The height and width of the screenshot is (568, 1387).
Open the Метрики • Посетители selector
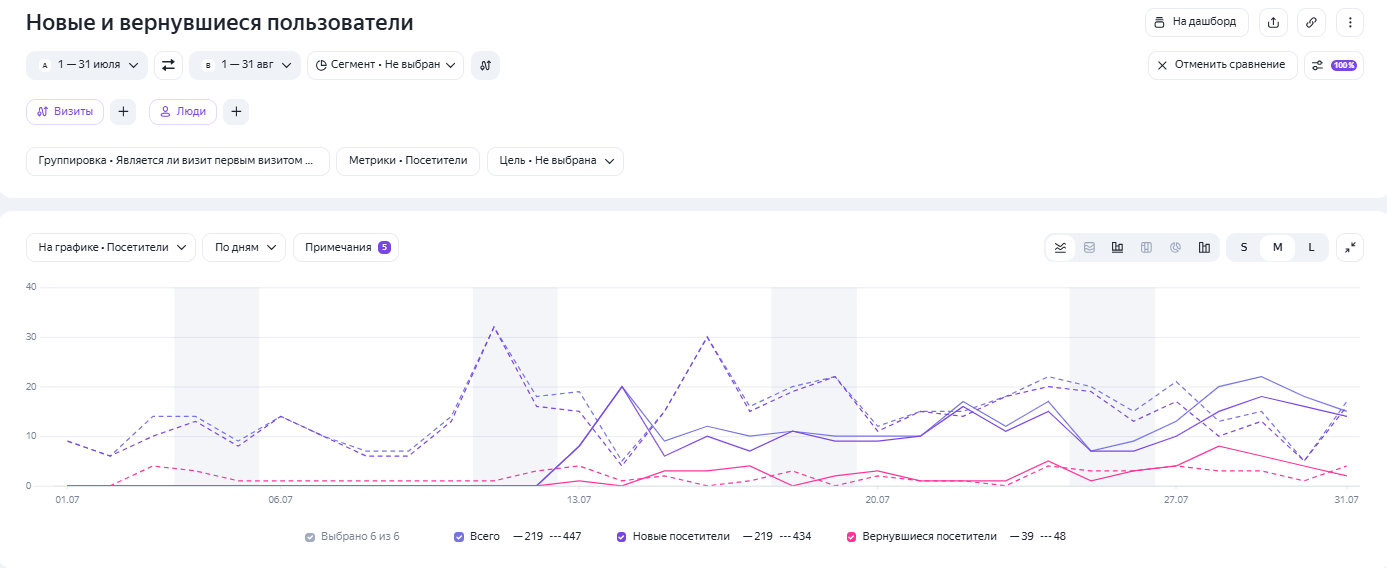(408, 161)
